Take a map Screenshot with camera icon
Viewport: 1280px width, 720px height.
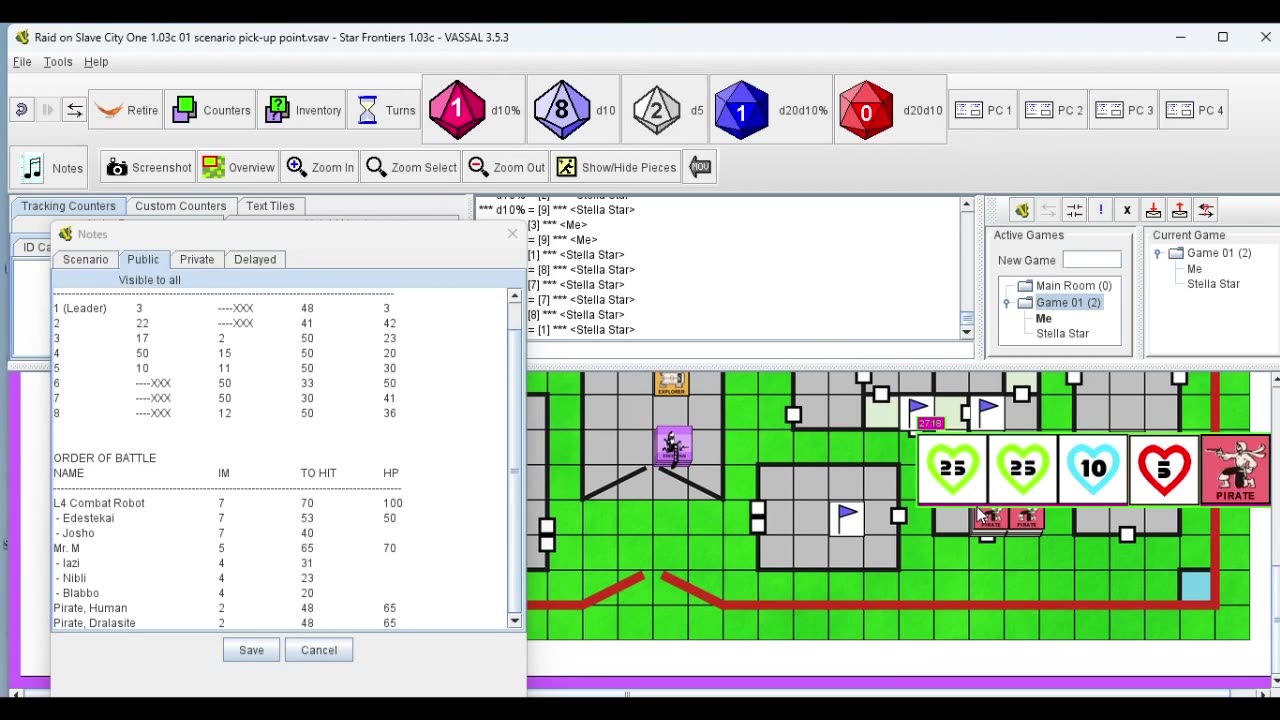coord(148,167)
